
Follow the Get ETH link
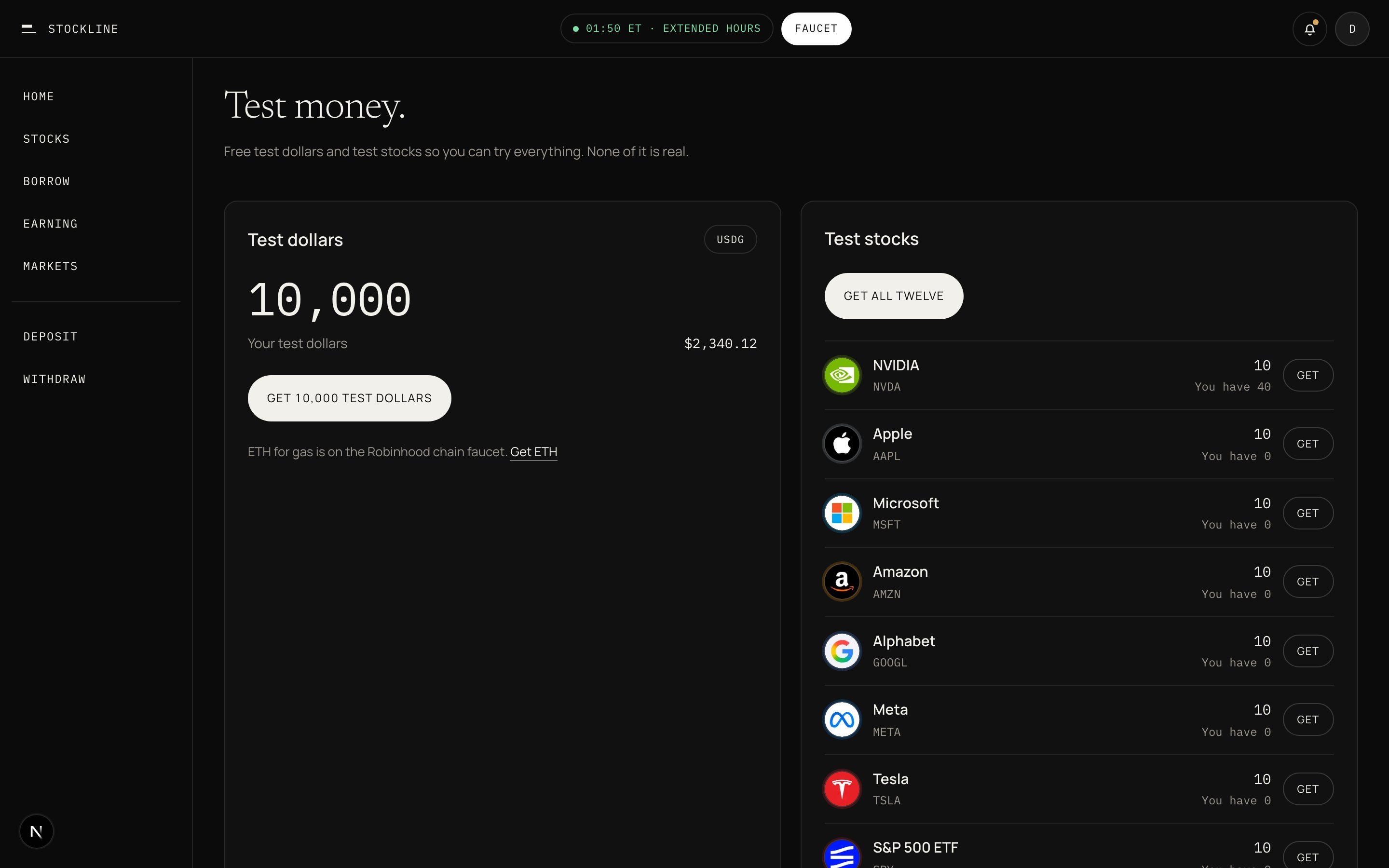(x=533, y=452)
